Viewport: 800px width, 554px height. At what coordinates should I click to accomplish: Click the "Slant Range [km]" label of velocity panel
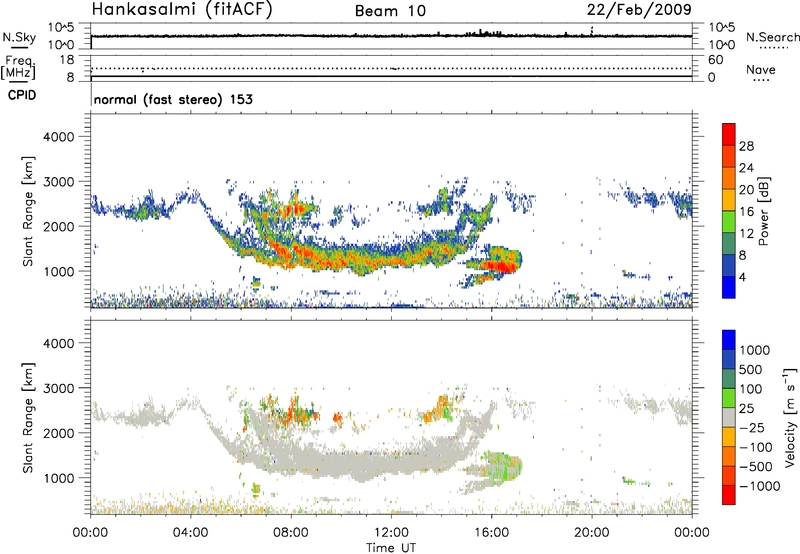[x=28, y=418]
